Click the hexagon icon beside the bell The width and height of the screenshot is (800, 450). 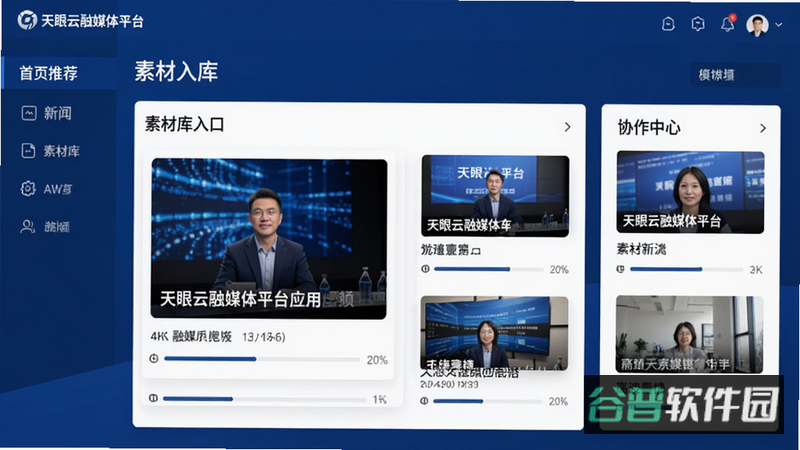[698, 23]
